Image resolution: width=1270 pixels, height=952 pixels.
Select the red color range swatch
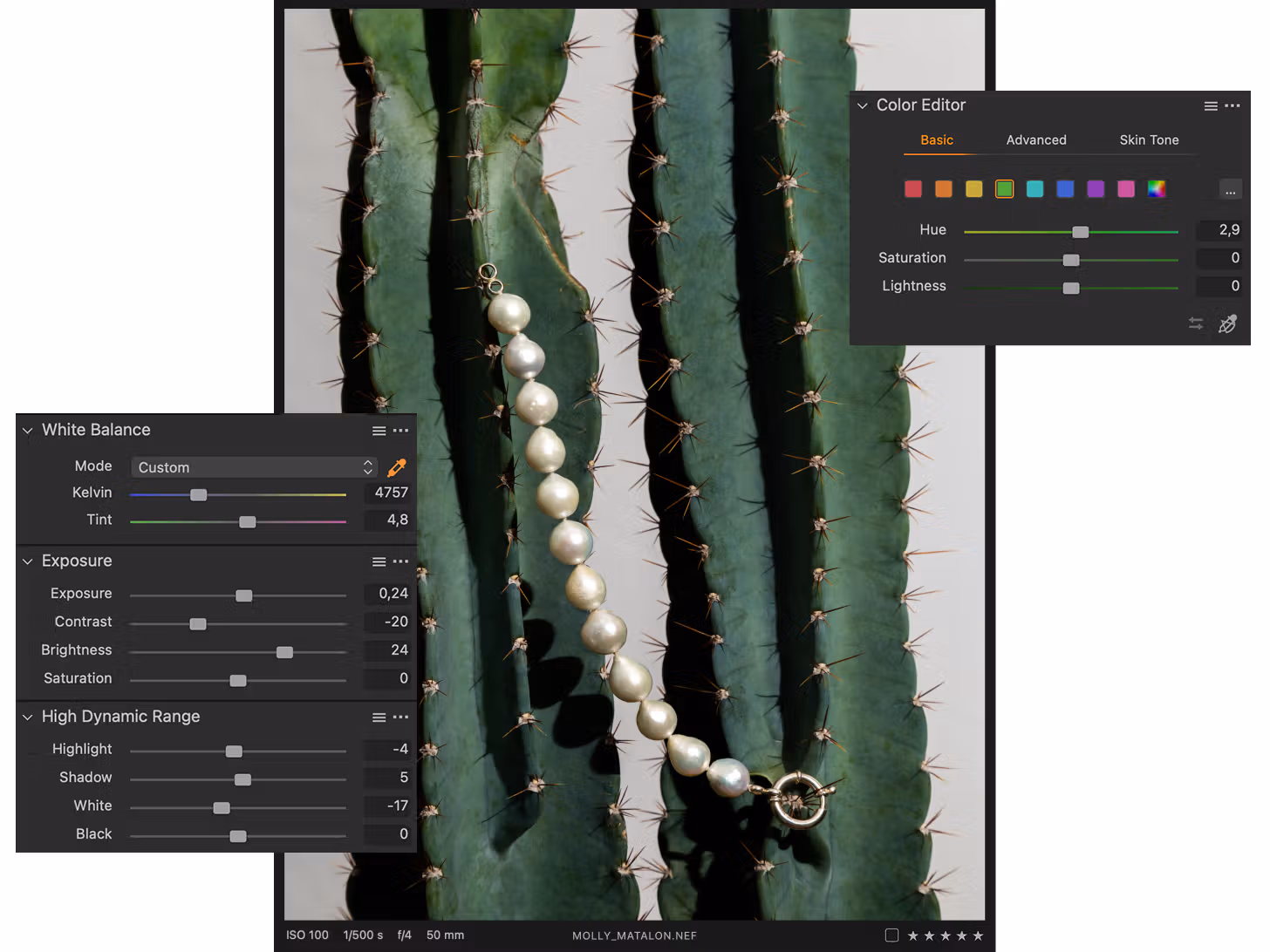(x=913, y=189)
